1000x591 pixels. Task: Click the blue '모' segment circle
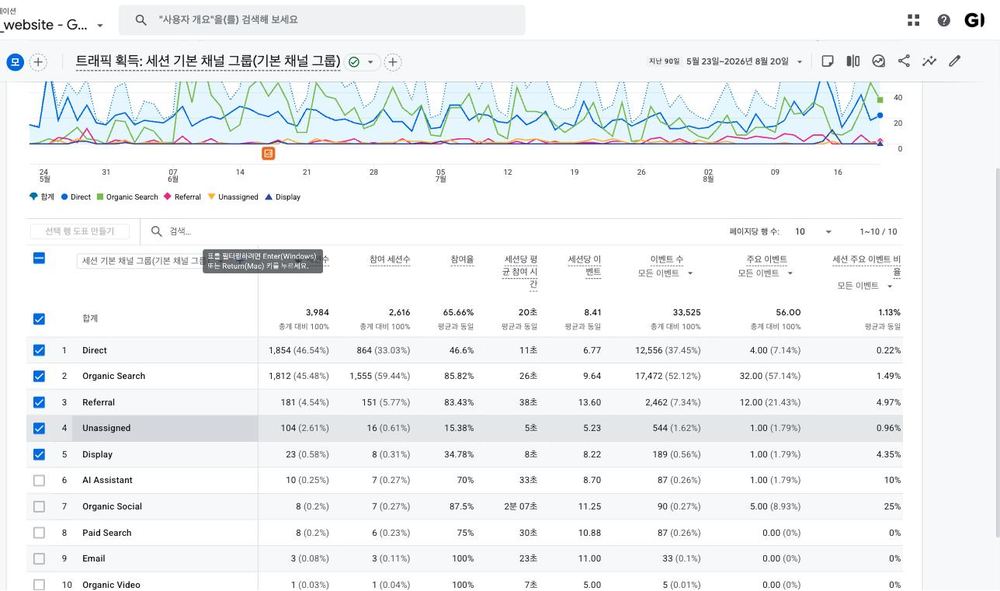15,62
